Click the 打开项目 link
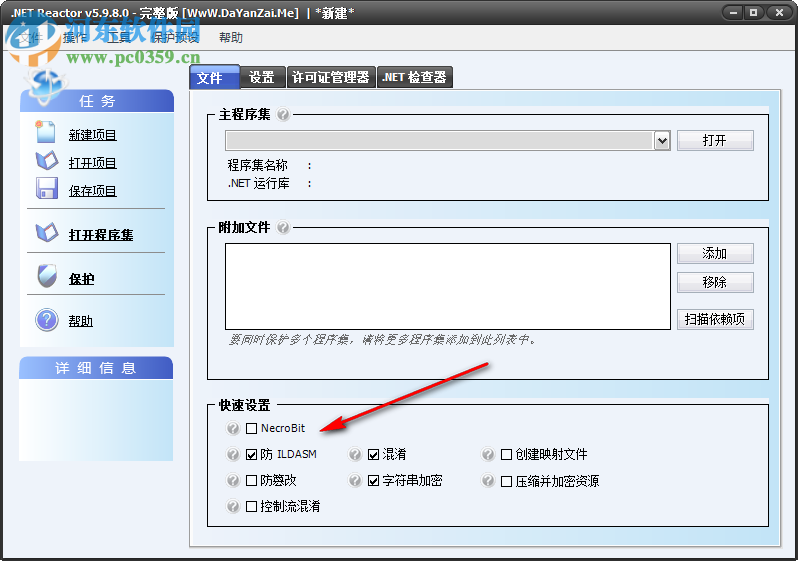798x561 pixels. tap(93, 163)
